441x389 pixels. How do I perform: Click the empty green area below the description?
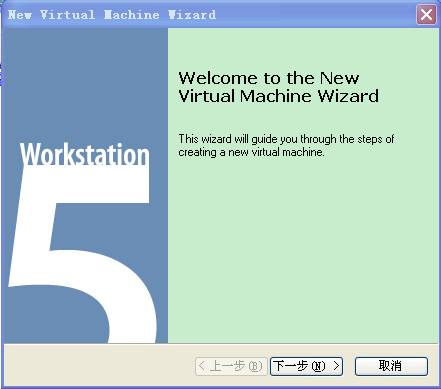303,250
